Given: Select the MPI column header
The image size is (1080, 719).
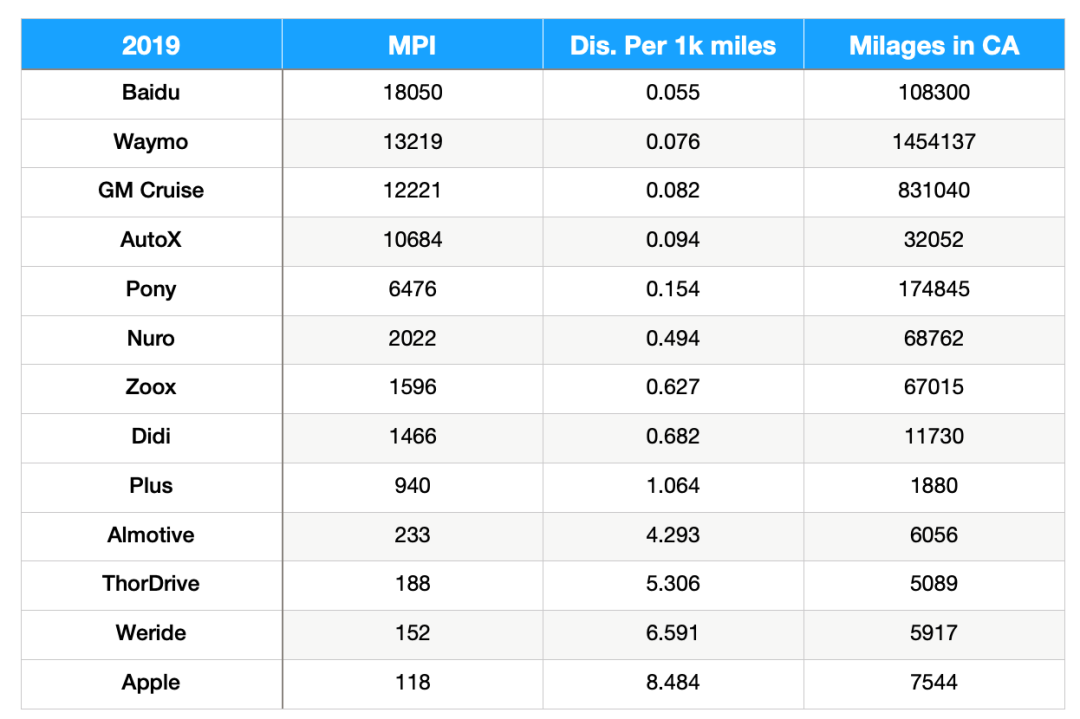Looking at the screenshot, I should (x=412, y=45).
